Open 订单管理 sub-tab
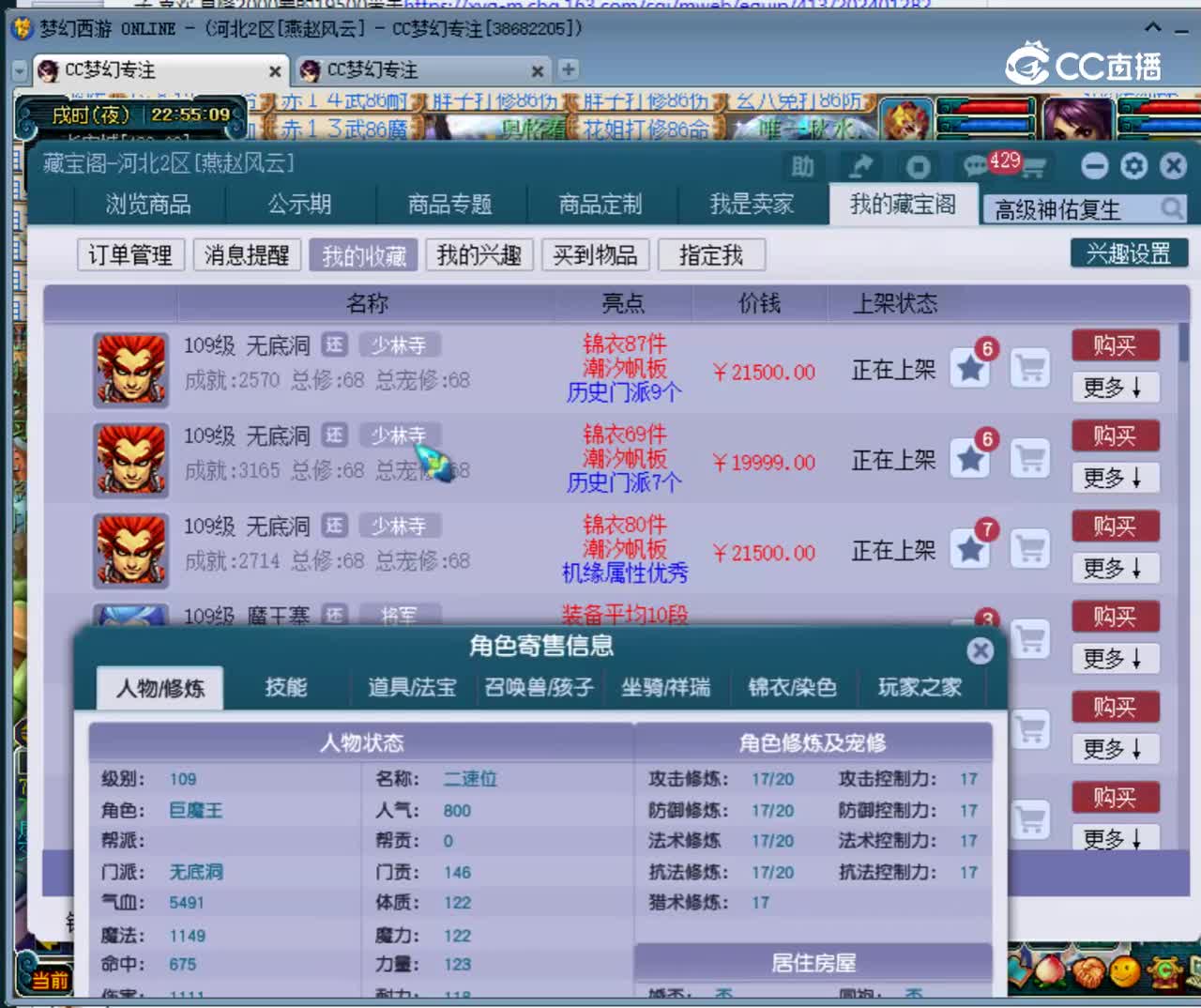Image resolution: width=1201 pixels, height=1008 pixels. click(130, 254)
